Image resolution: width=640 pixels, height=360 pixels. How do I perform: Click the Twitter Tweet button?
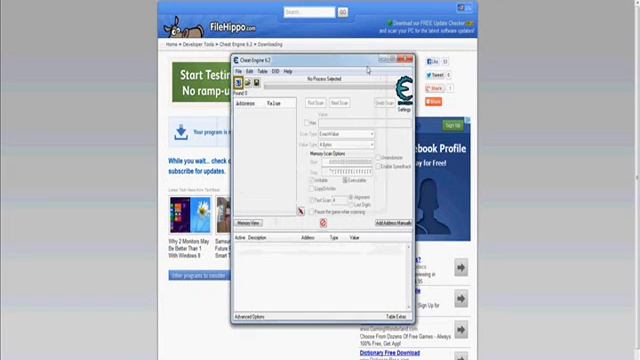point(435,75)
